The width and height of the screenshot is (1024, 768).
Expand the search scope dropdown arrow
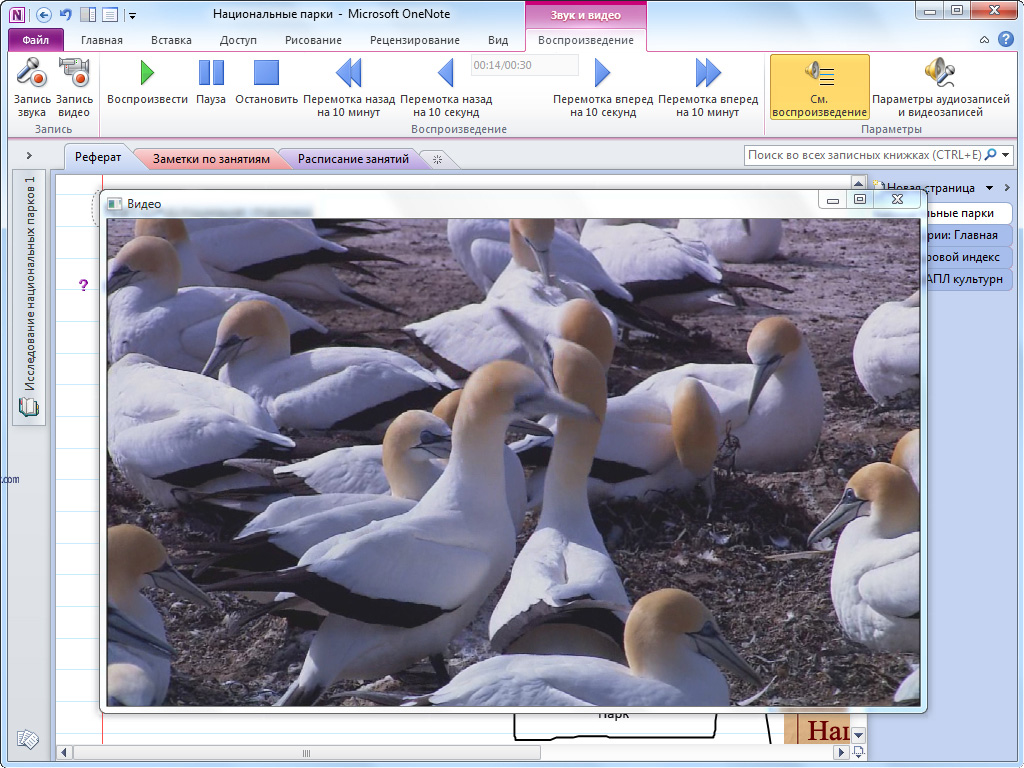pyautogui.click(x=1005, y=155)
